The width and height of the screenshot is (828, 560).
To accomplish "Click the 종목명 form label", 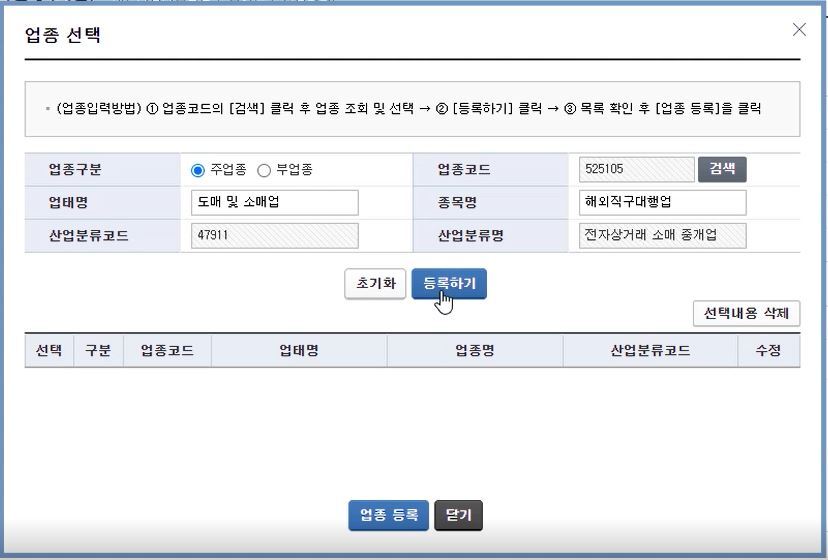I will [457, 202].
